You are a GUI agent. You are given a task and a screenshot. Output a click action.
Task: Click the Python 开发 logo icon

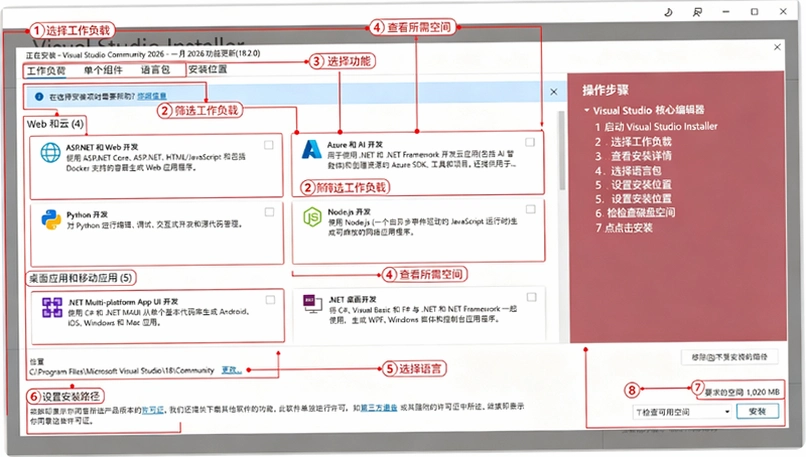coord(51,220)
